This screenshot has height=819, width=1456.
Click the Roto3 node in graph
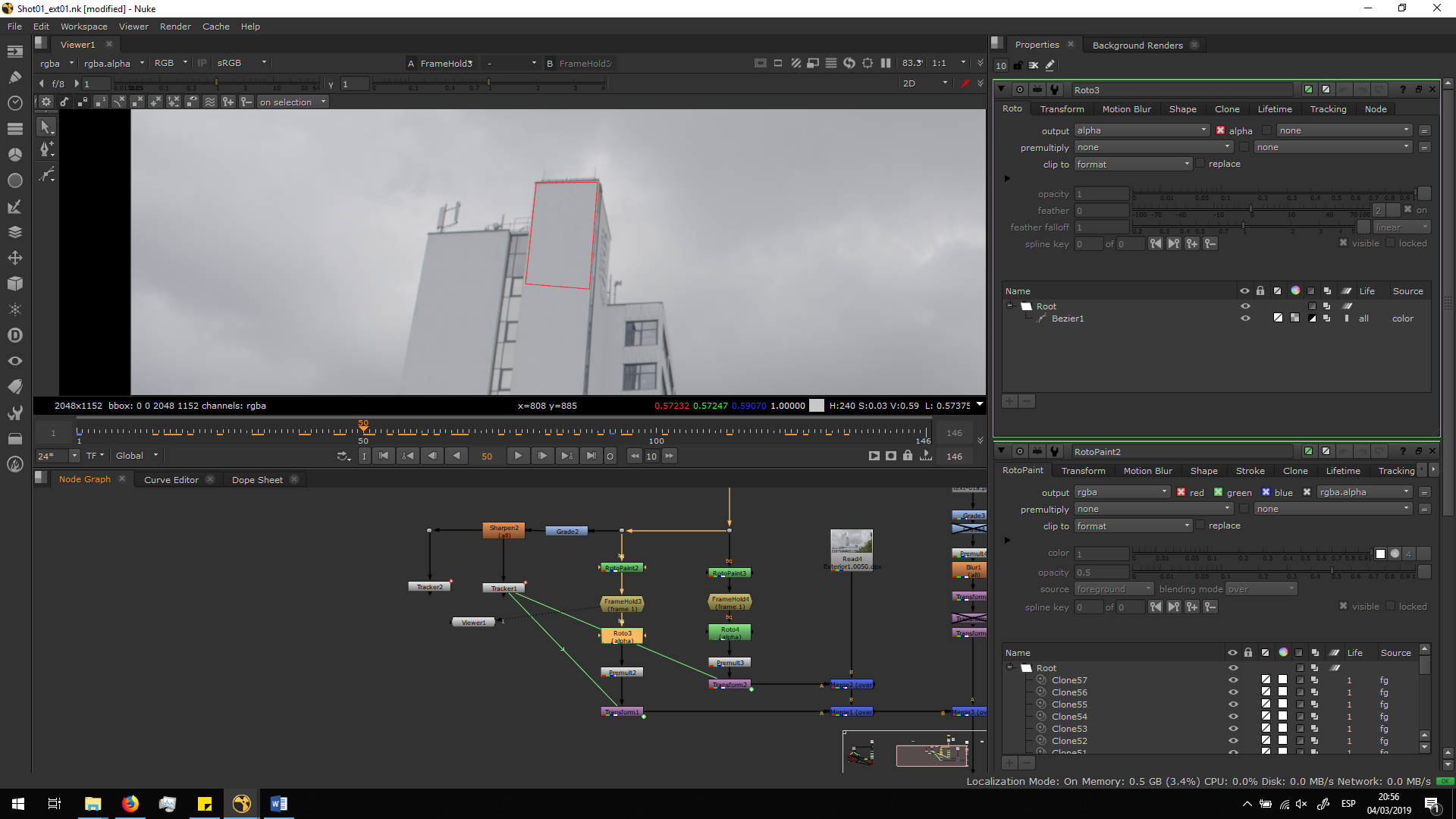coord(622,635)
